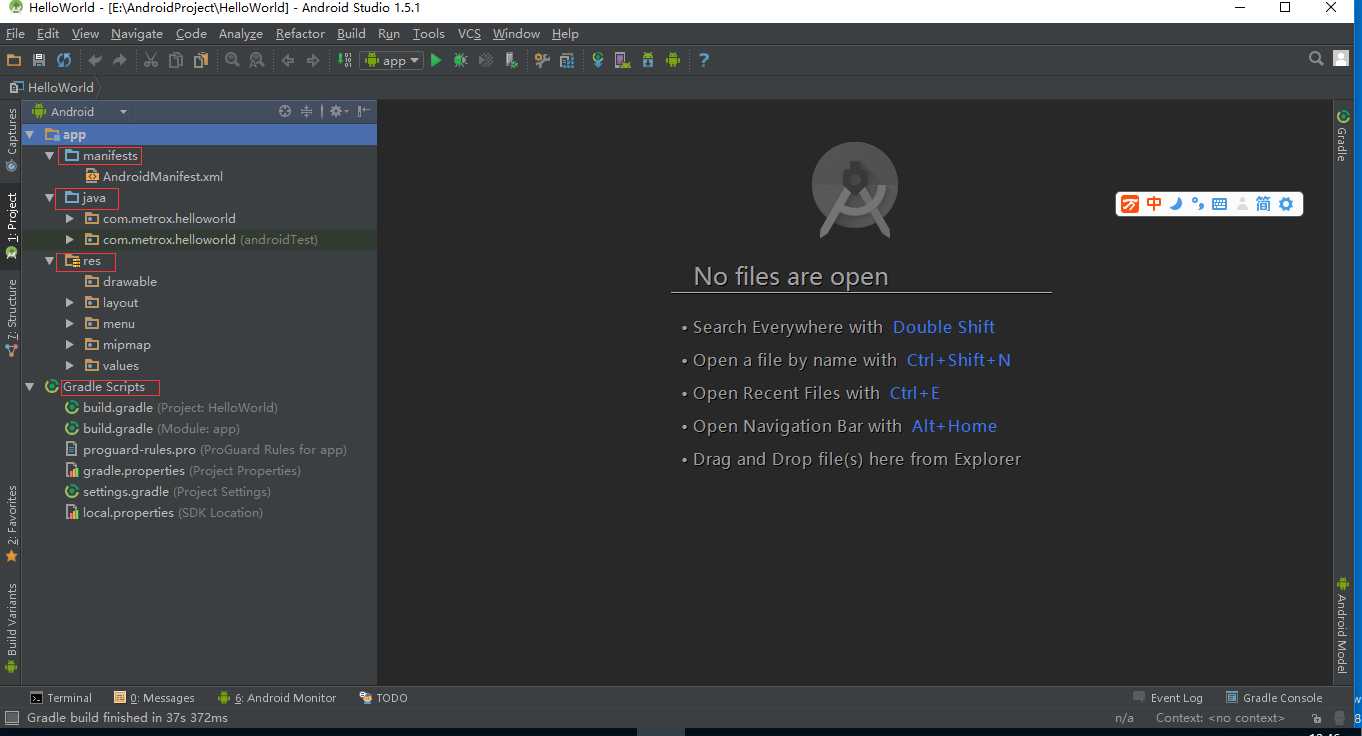
Task: Click the Paste toolbar icon
Action: pos(201,60)
